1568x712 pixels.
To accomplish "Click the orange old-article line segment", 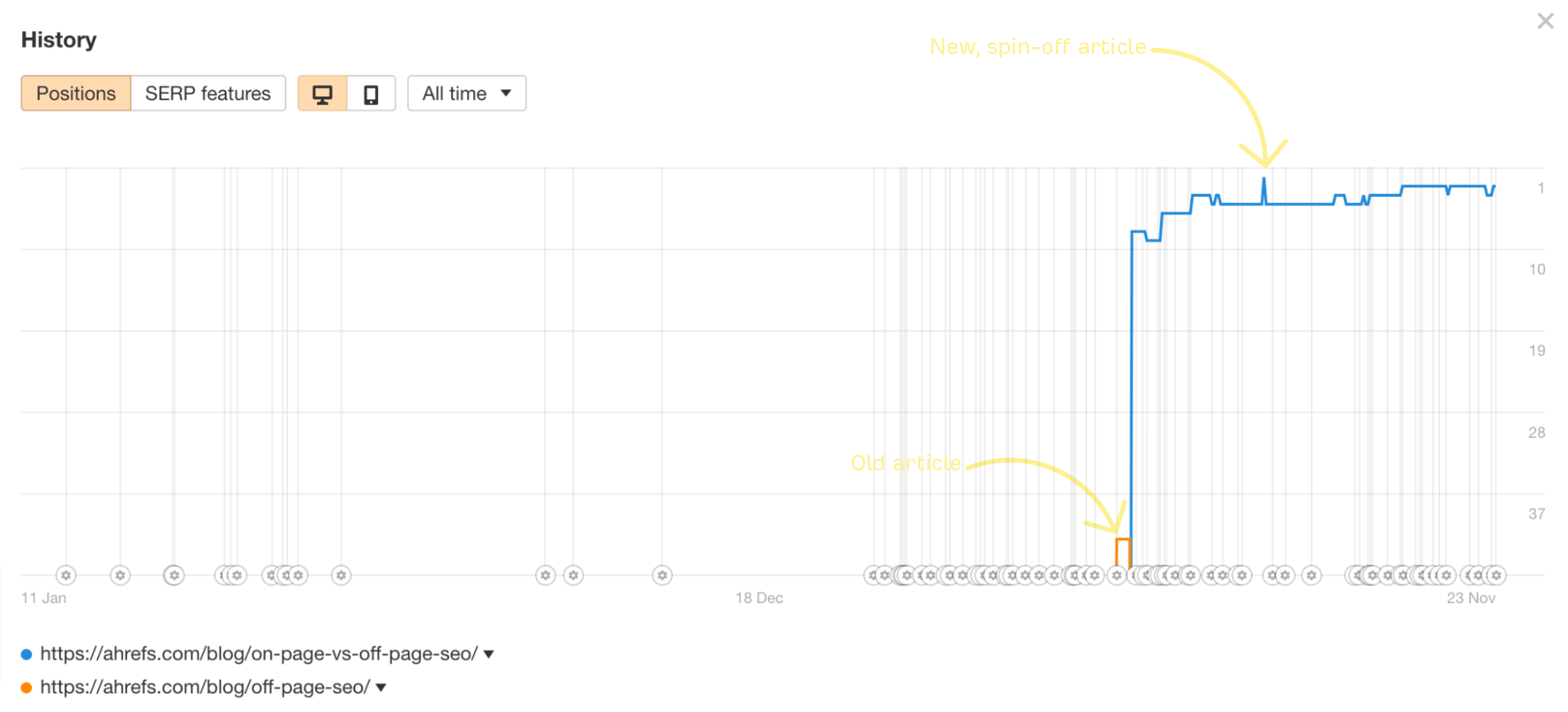I will pos(1122,539).
